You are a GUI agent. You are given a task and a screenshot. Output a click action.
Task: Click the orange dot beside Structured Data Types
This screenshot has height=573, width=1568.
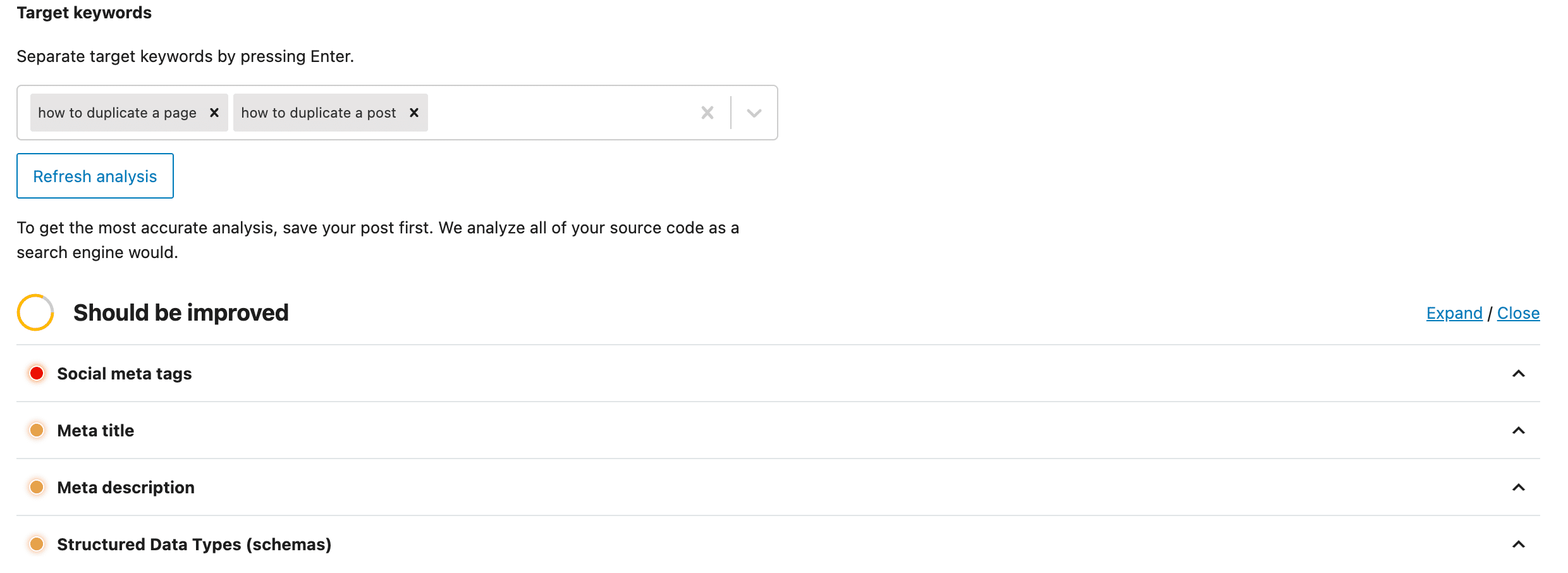[37, 544]
